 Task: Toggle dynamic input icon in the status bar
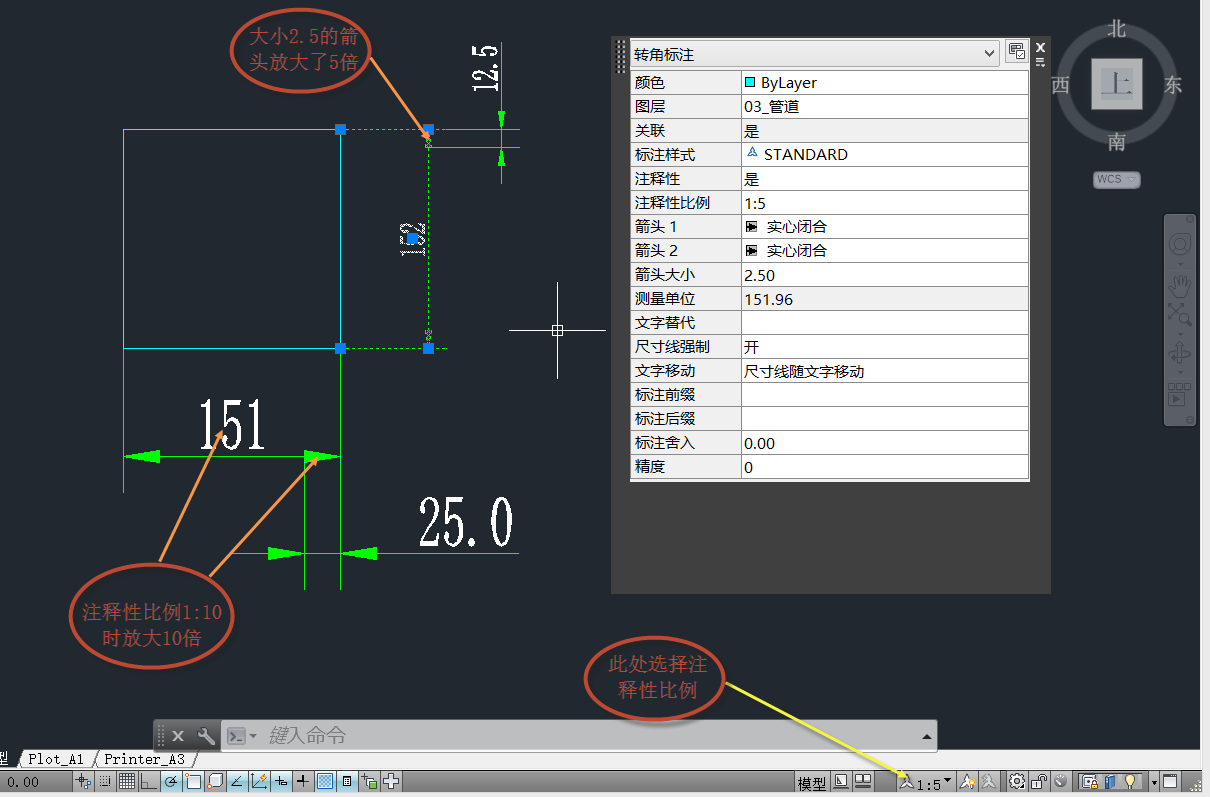279,781
